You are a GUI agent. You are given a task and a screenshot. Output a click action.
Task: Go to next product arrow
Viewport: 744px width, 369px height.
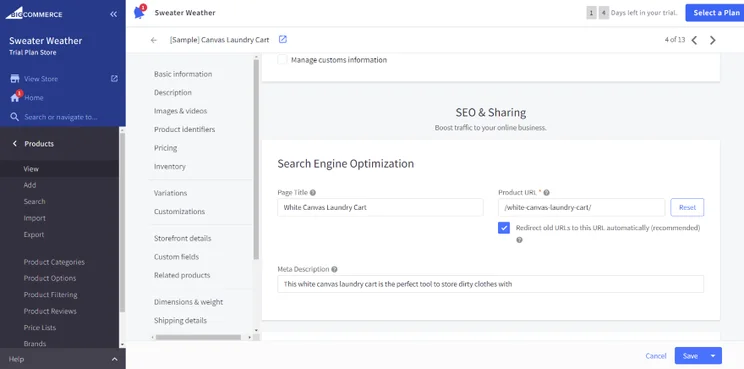pos(713,40)
